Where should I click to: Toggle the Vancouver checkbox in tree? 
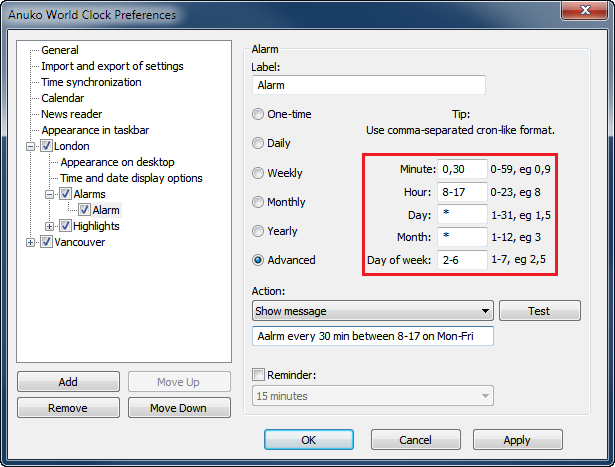(46, 242)
